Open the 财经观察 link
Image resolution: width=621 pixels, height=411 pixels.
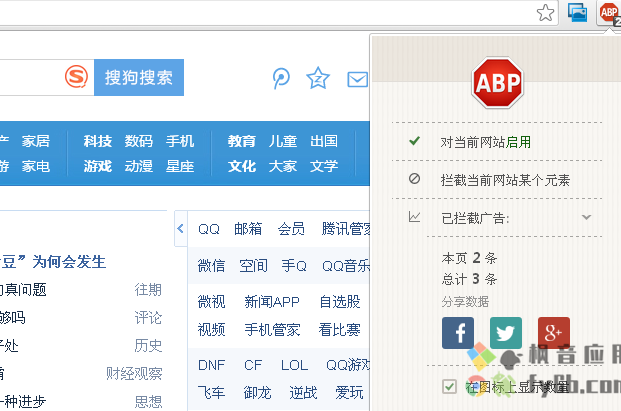point(134,373)
